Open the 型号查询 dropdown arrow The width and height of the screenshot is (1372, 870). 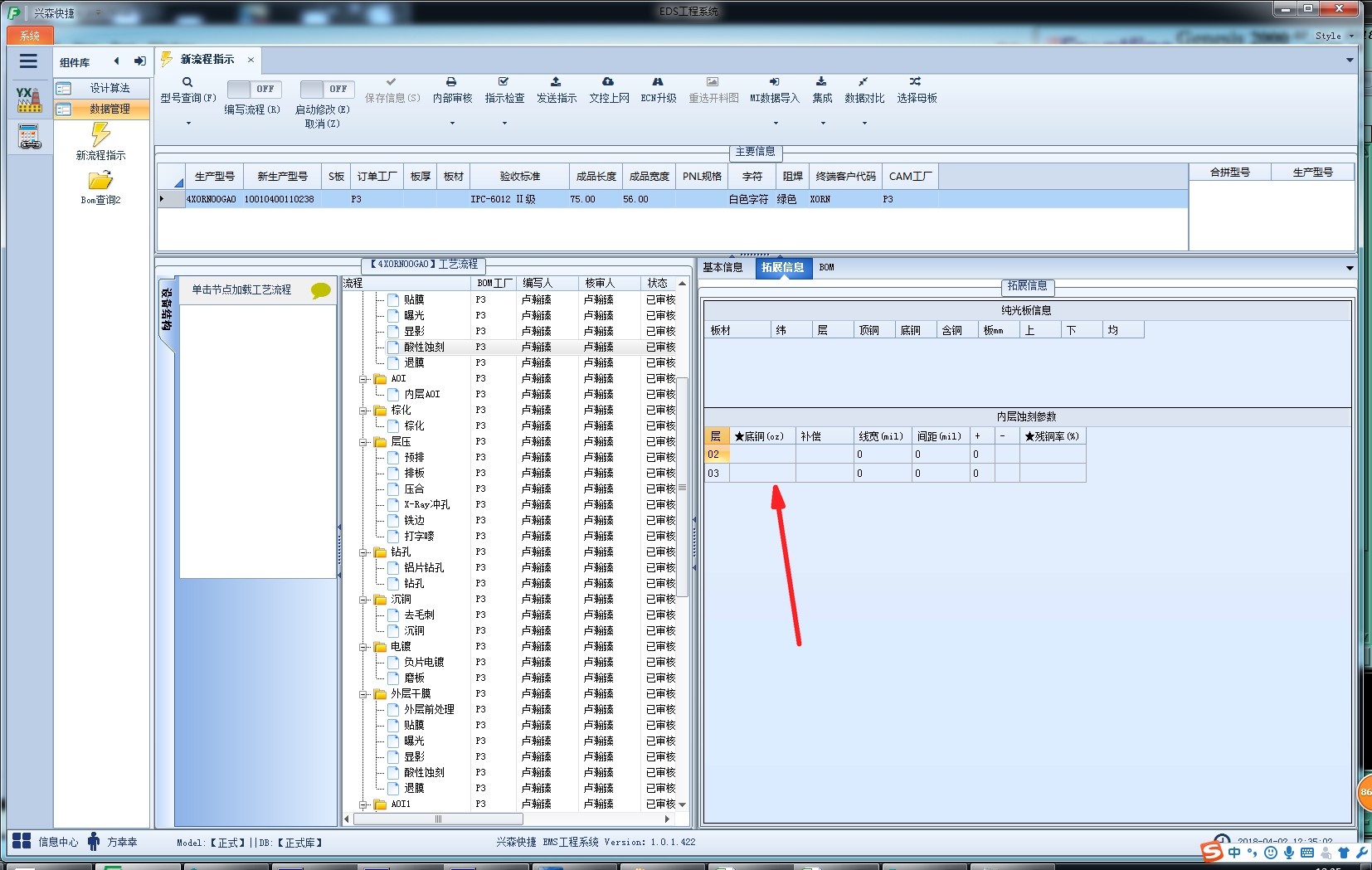pos(188,124)
